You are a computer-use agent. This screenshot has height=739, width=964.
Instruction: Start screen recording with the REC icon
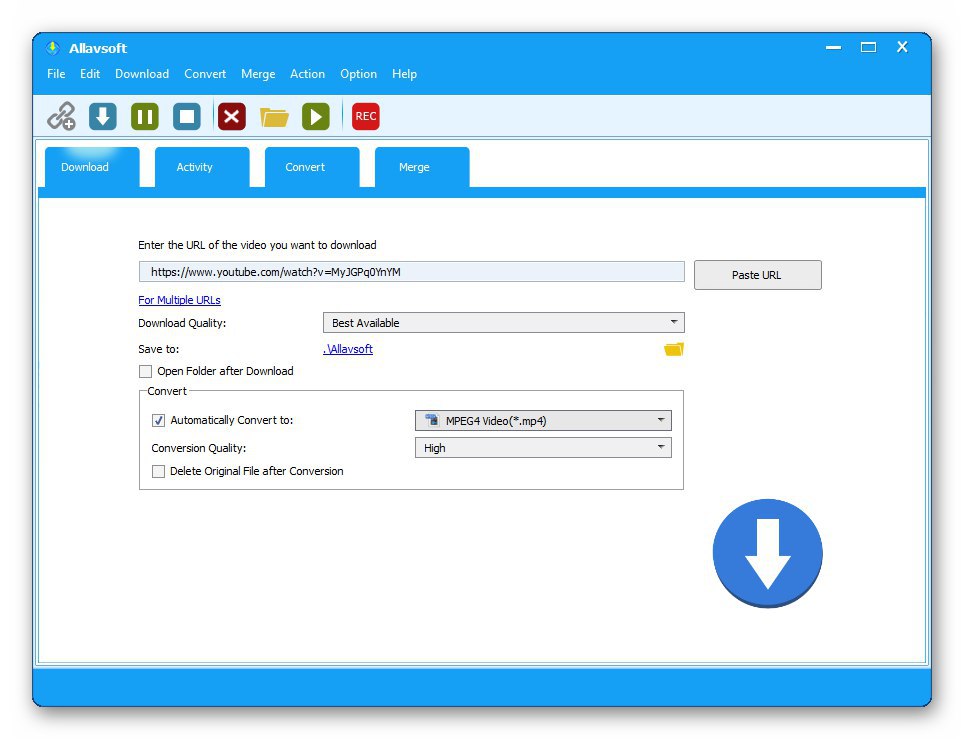(366, 116)
